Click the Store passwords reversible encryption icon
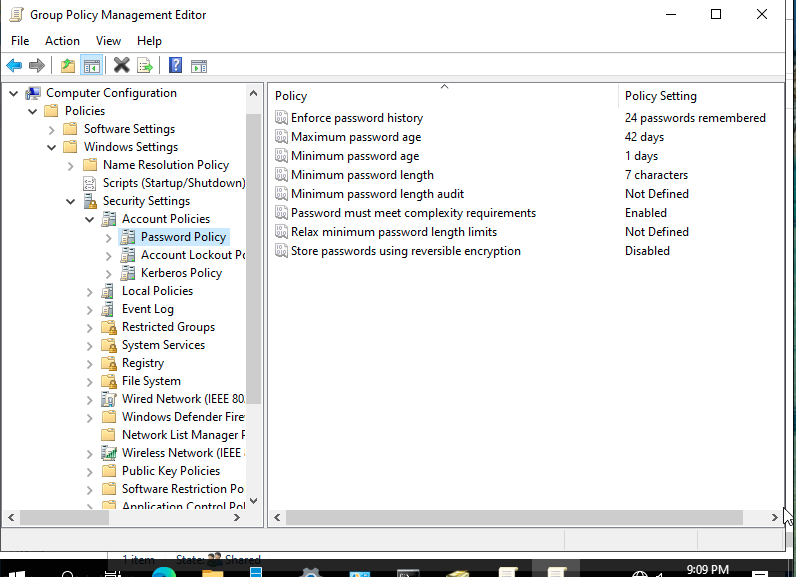This screenshot has width=796, height=577. 281,251
